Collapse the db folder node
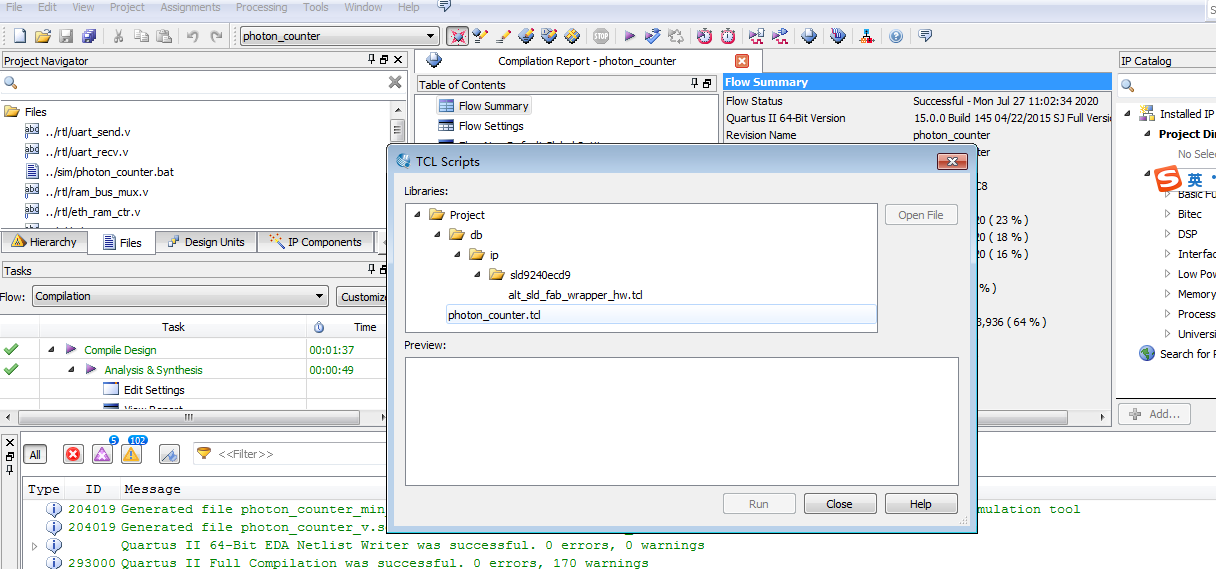 click(x=437, y=235)
